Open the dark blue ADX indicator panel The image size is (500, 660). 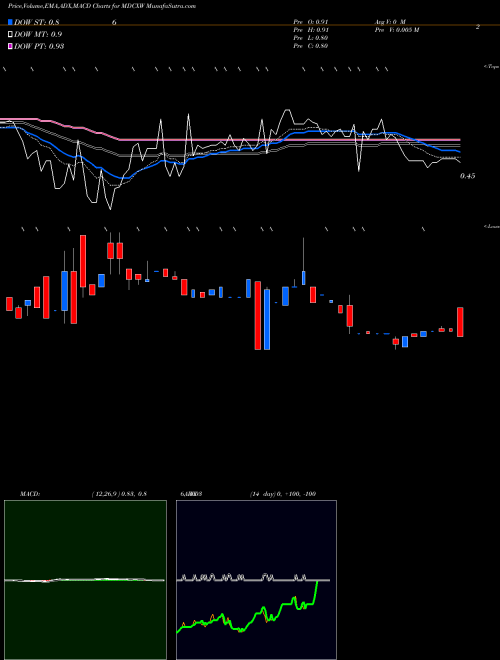(x=256, y=580)
